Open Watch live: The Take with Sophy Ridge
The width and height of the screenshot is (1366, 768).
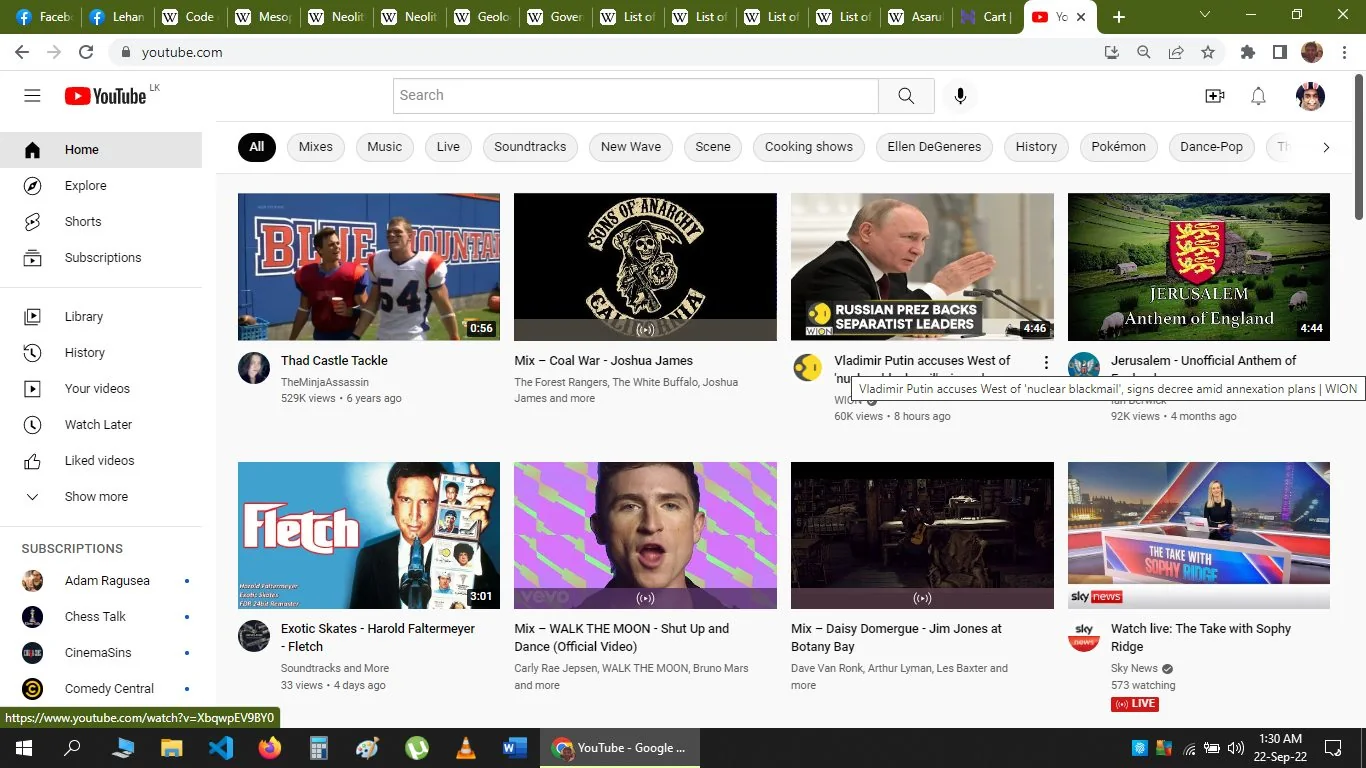pyautogui.click(x=1201, y=637)
